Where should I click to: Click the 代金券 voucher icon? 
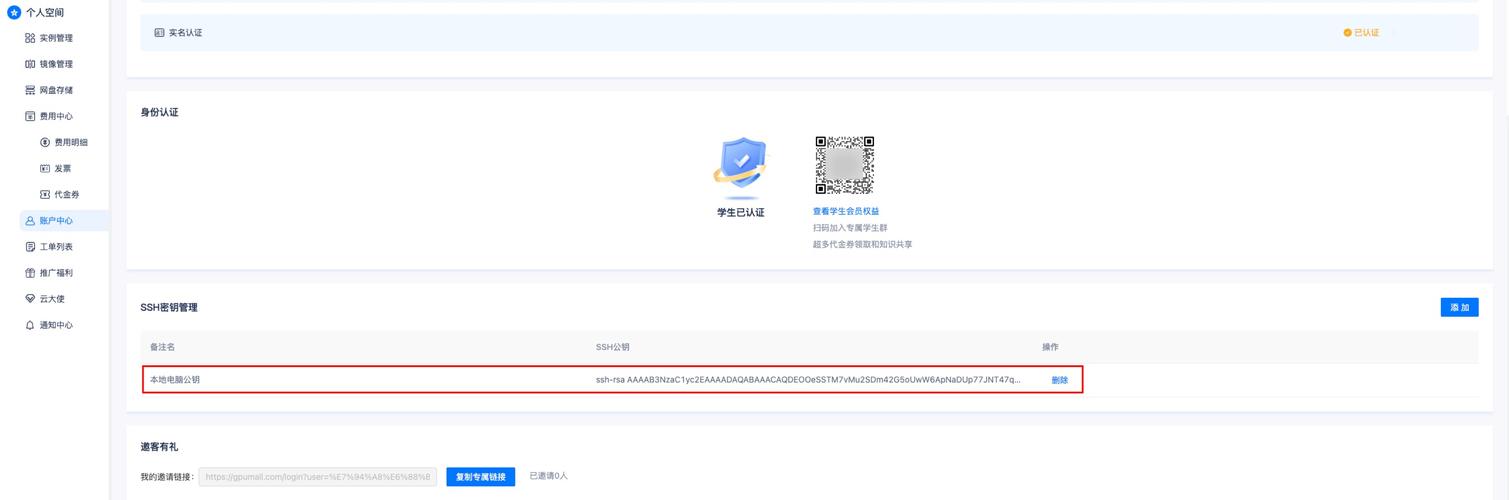pos(45,194)
